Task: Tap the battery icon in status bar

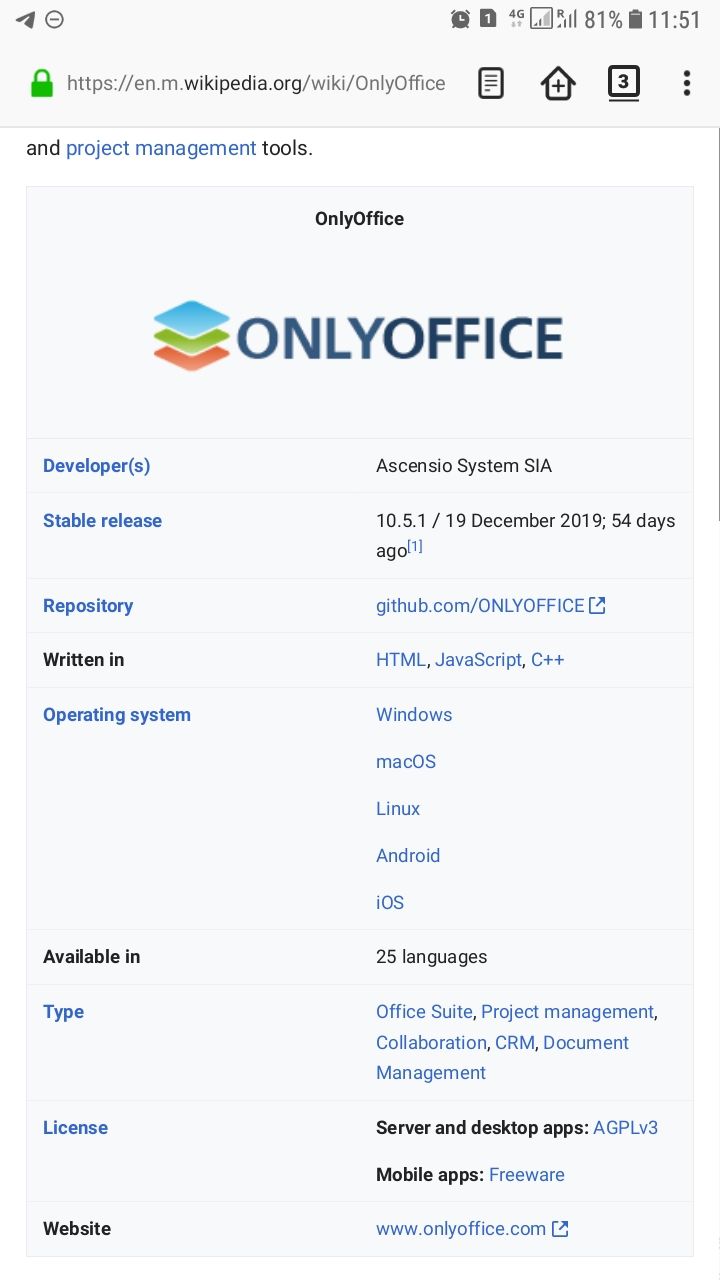Action: coord(635,19)
